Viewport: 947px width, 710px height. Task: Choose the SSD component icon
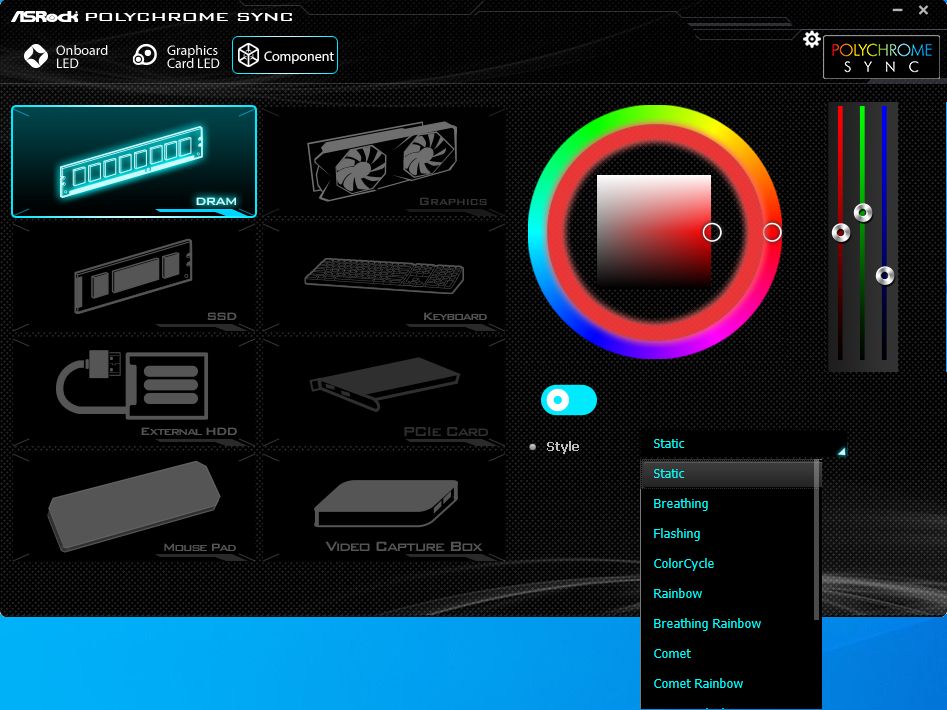tap(134, 277)
